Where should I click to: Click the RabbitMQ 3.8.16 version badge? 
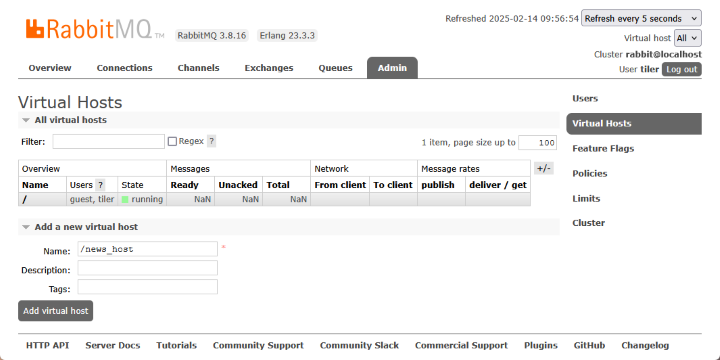(212, 35)
